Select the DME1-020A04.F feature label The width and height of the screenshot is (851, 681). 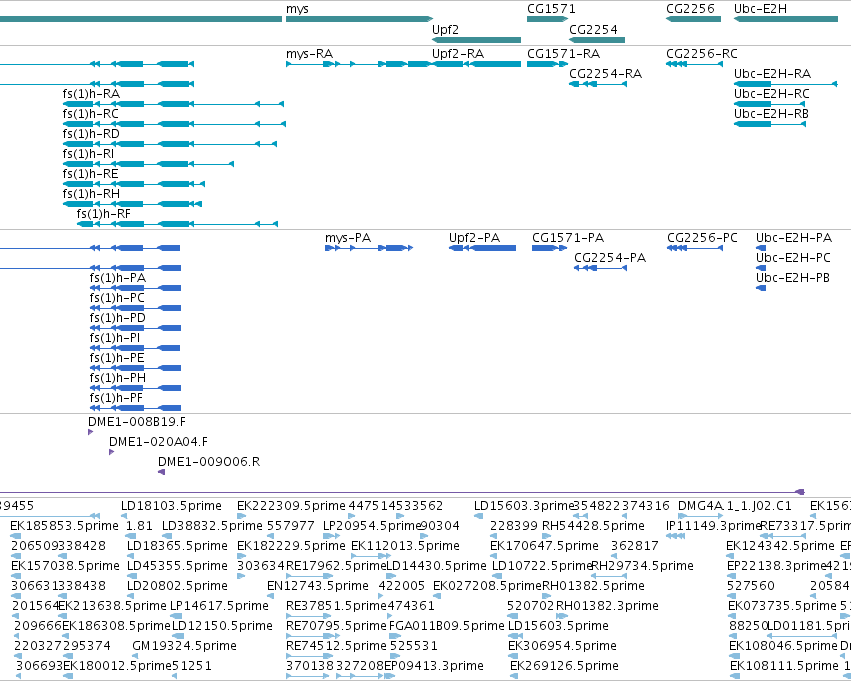[158, 442]
